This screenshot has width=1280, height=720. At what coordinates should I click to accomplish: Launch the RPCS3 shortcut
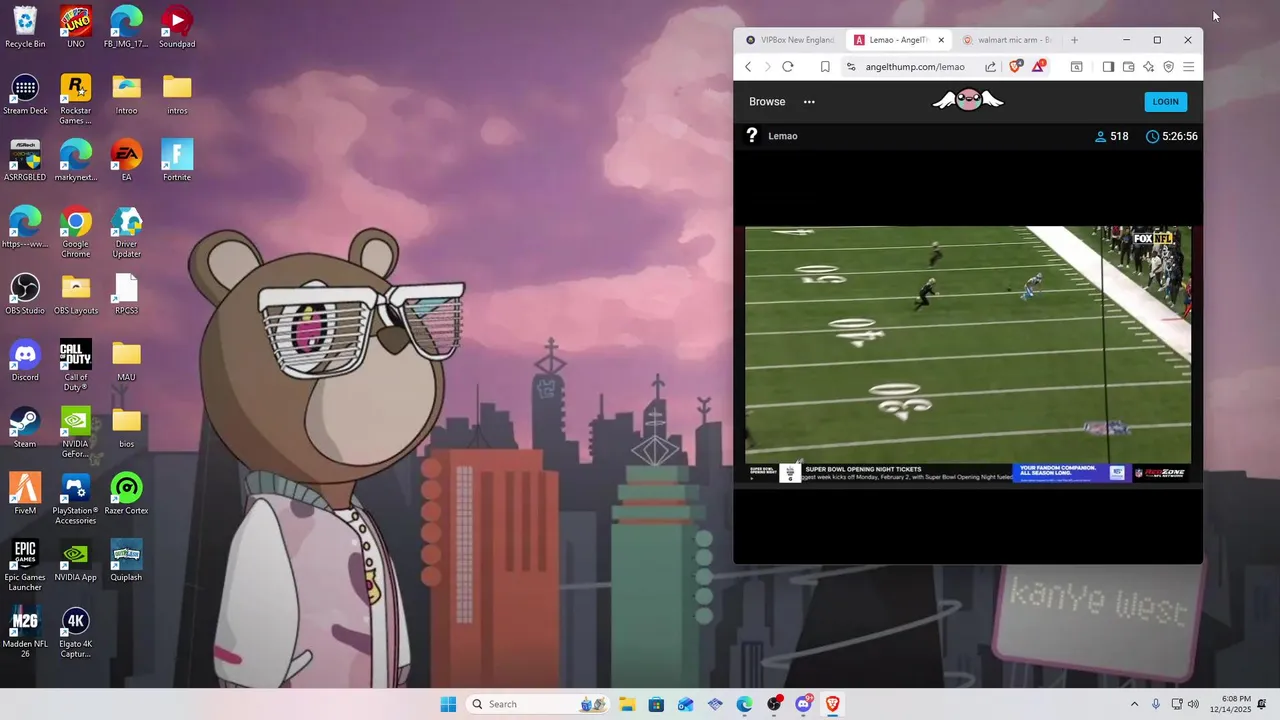126,293
